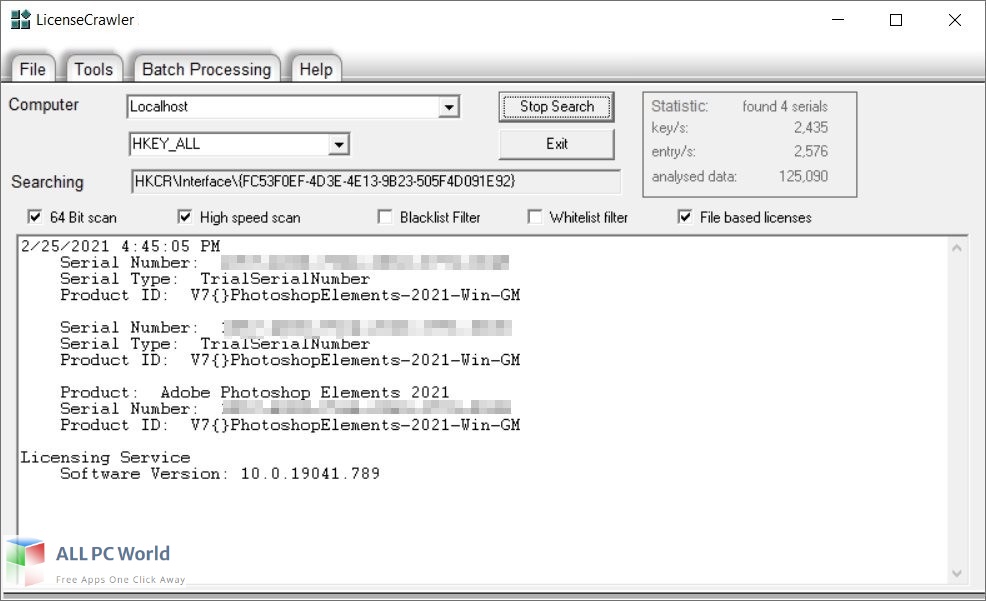Image resolution: width=986 pixels, height=601 pixels.
Task: Disable the 64 Bit scan checkbox
Action: (35, 217)
